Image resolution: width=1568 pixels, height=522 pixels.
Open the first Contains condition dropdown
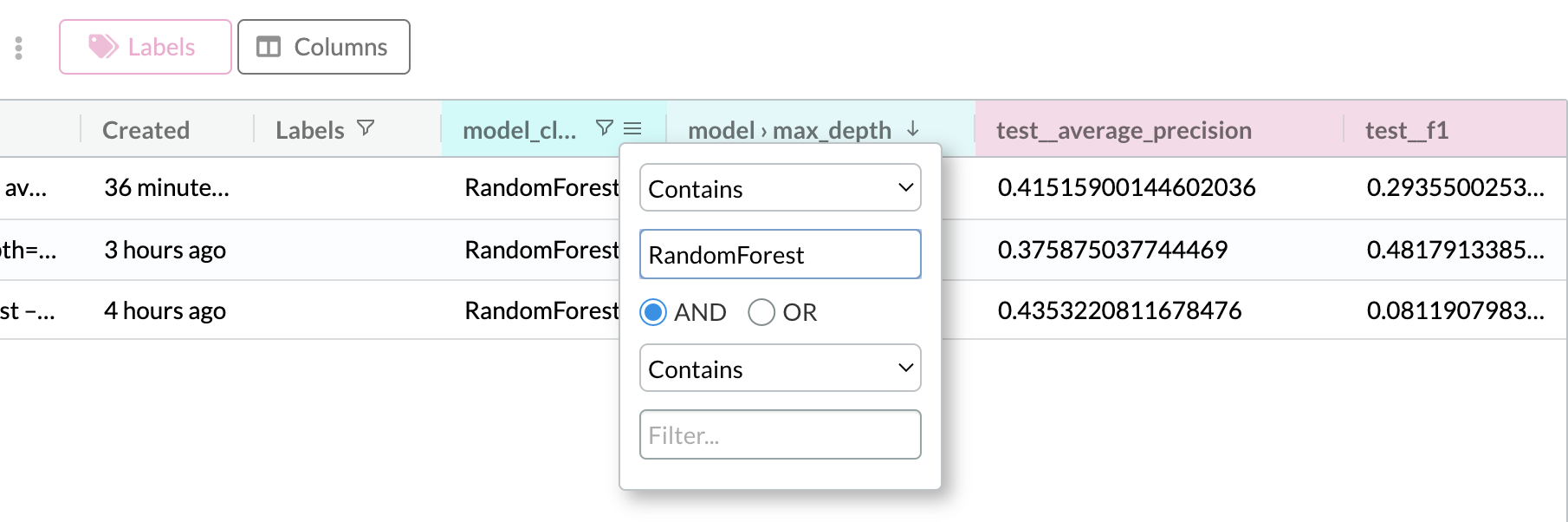tap(780, 188)
